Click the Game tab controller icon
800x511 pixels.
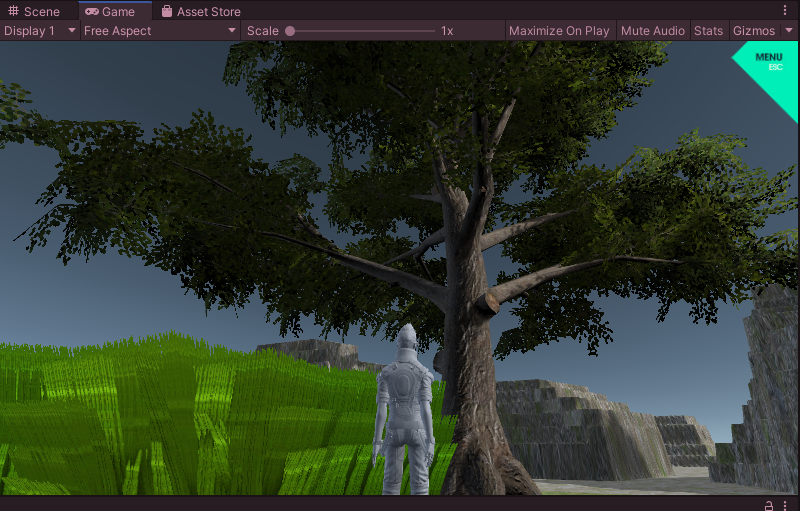click(92, 11)
